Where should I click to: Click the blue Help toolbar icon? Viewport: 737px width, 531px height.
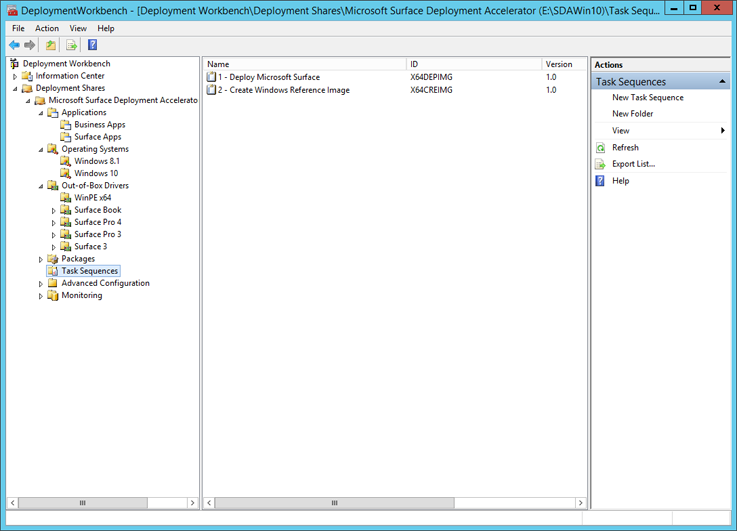[92, 45]
